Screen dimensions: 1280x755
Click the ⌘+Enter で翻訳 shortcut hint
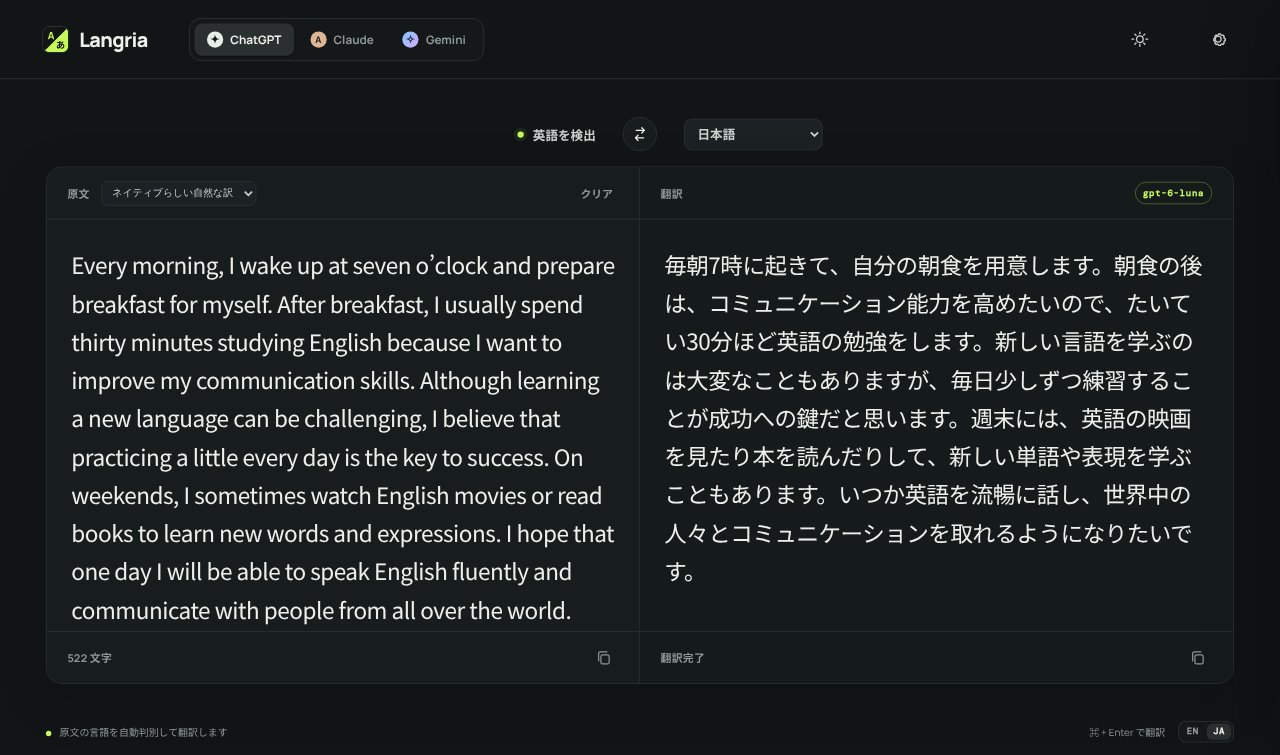point(1127,732)
